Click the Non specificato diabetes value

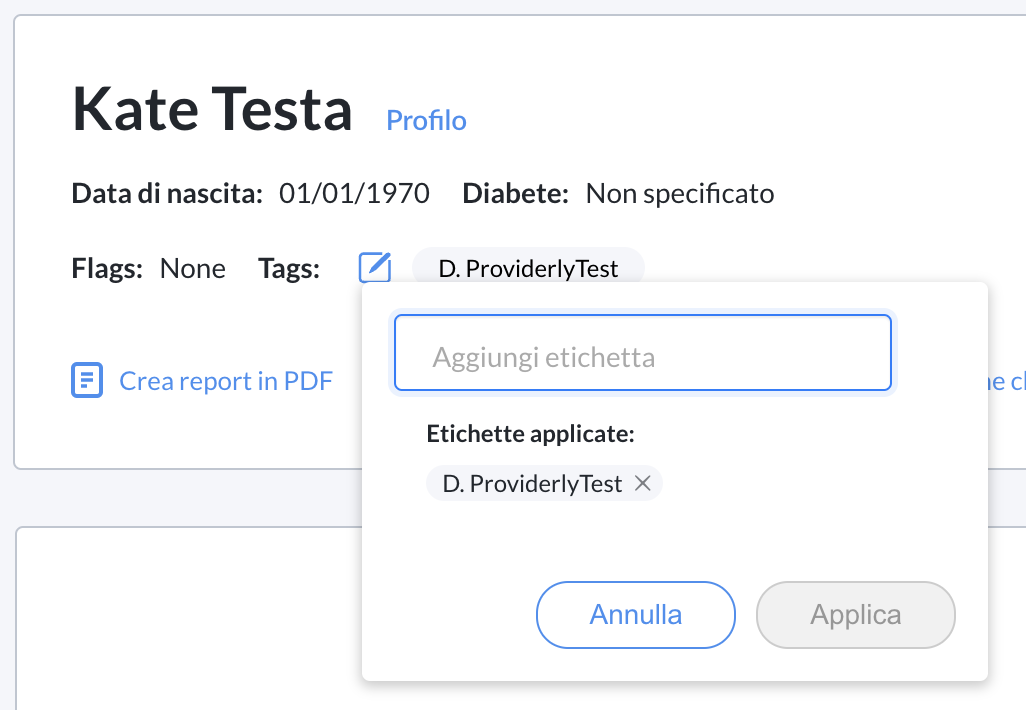680,194
